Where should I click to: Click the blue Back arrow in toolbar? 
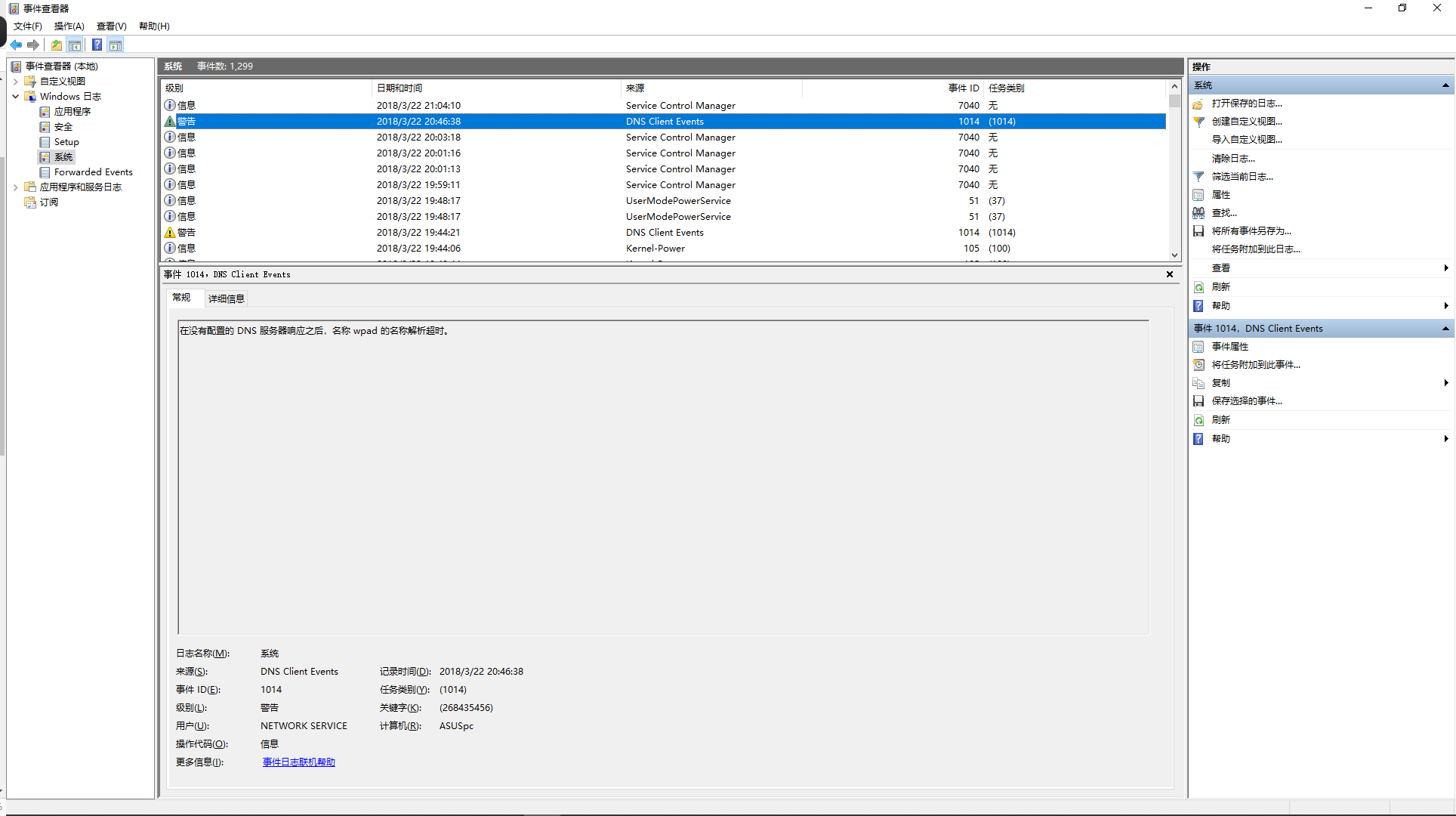16,45
